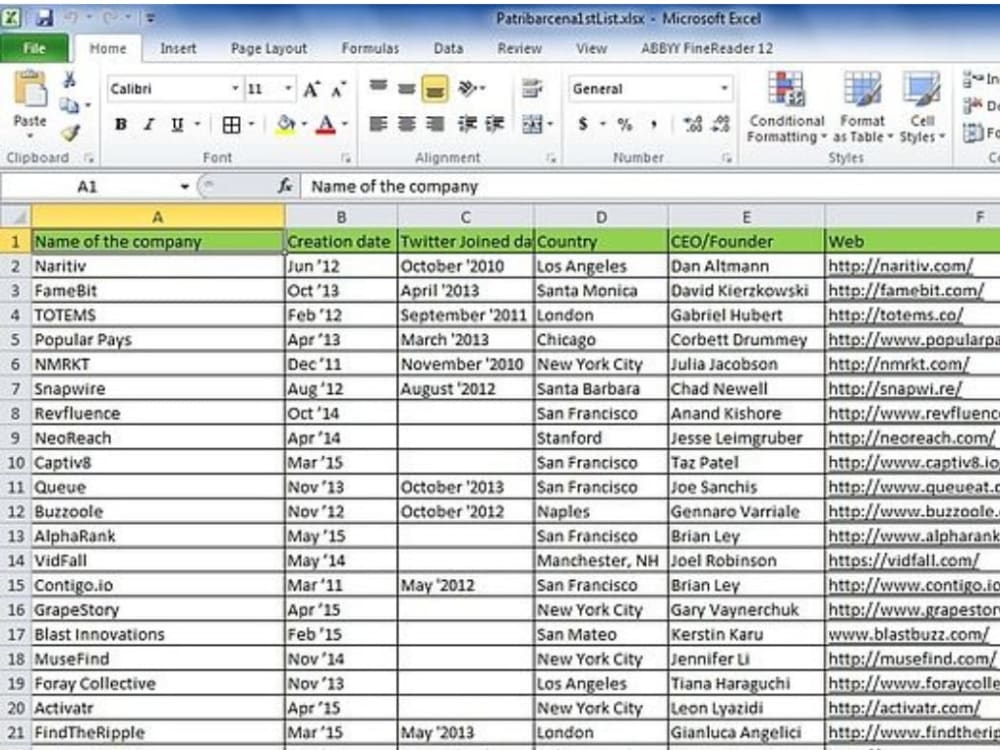Click in the formula bar text
This screenshot has height=750, width=1000.
(394, 187)
